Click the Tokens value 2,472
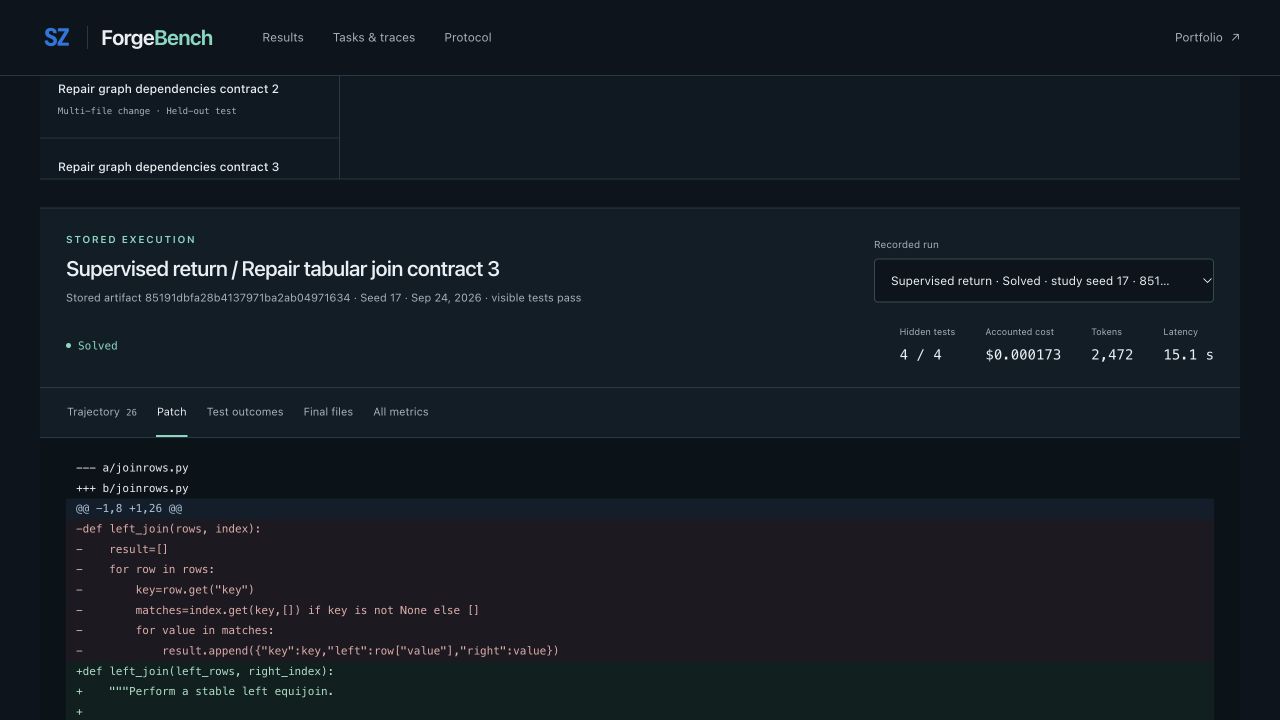This screenshot has width=1280, height=720. coord(1112,355)
